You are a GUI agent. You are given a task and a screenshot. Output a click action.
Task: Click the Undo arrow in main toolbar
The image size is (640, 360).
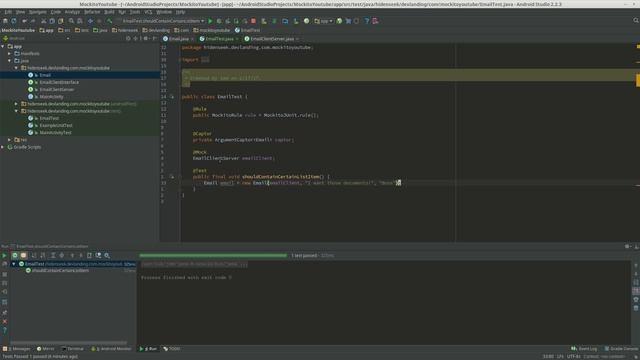point(24,21)
